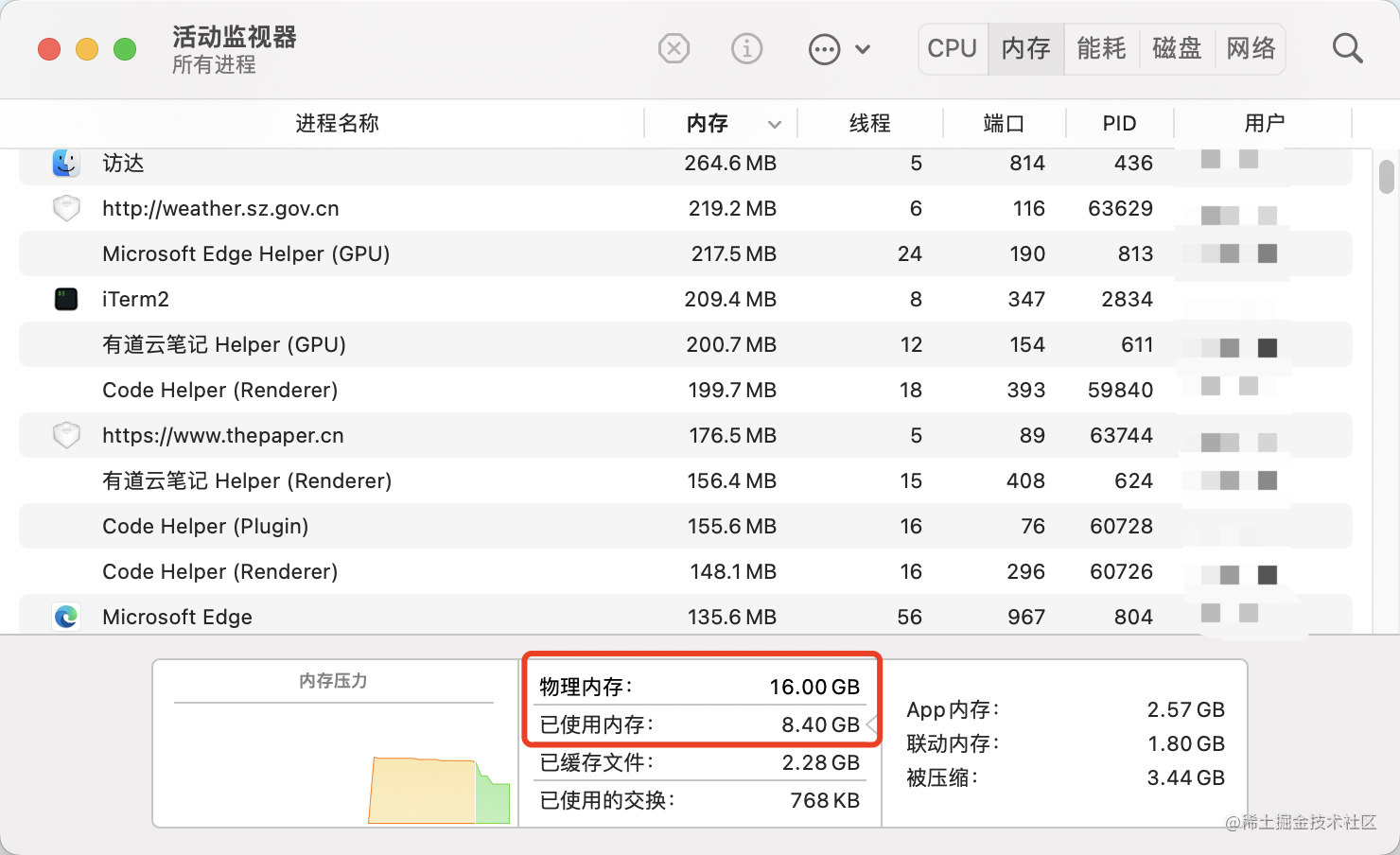The image size is (1400, 855).
Task: Click the 联动内存 1.80 GB value
Action: 1186,743
